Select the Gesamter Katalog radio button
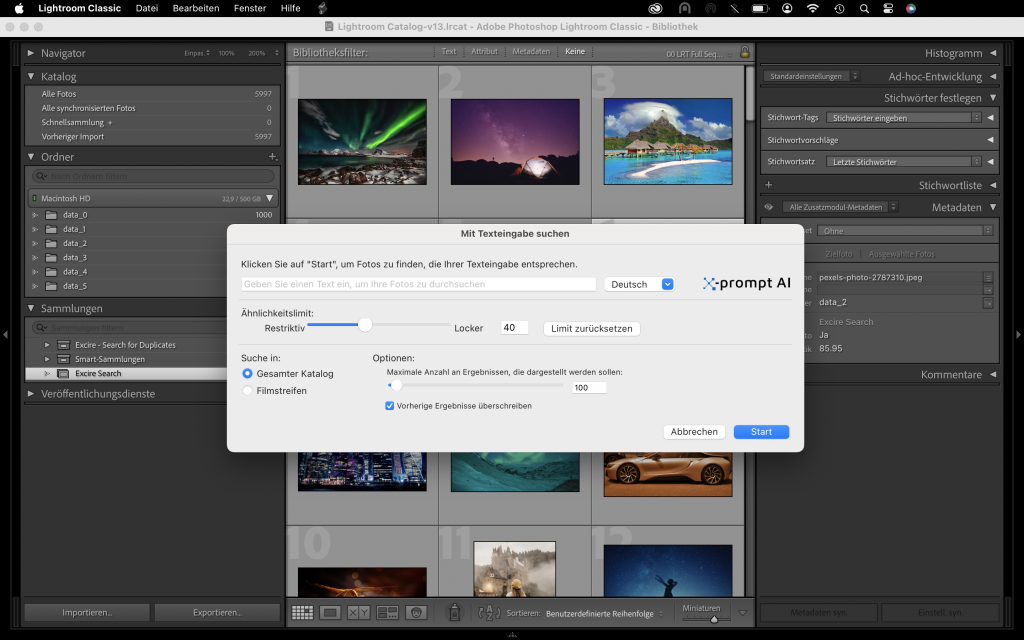Viewport: 1024px width, 640px height. [x=248, y=374]
